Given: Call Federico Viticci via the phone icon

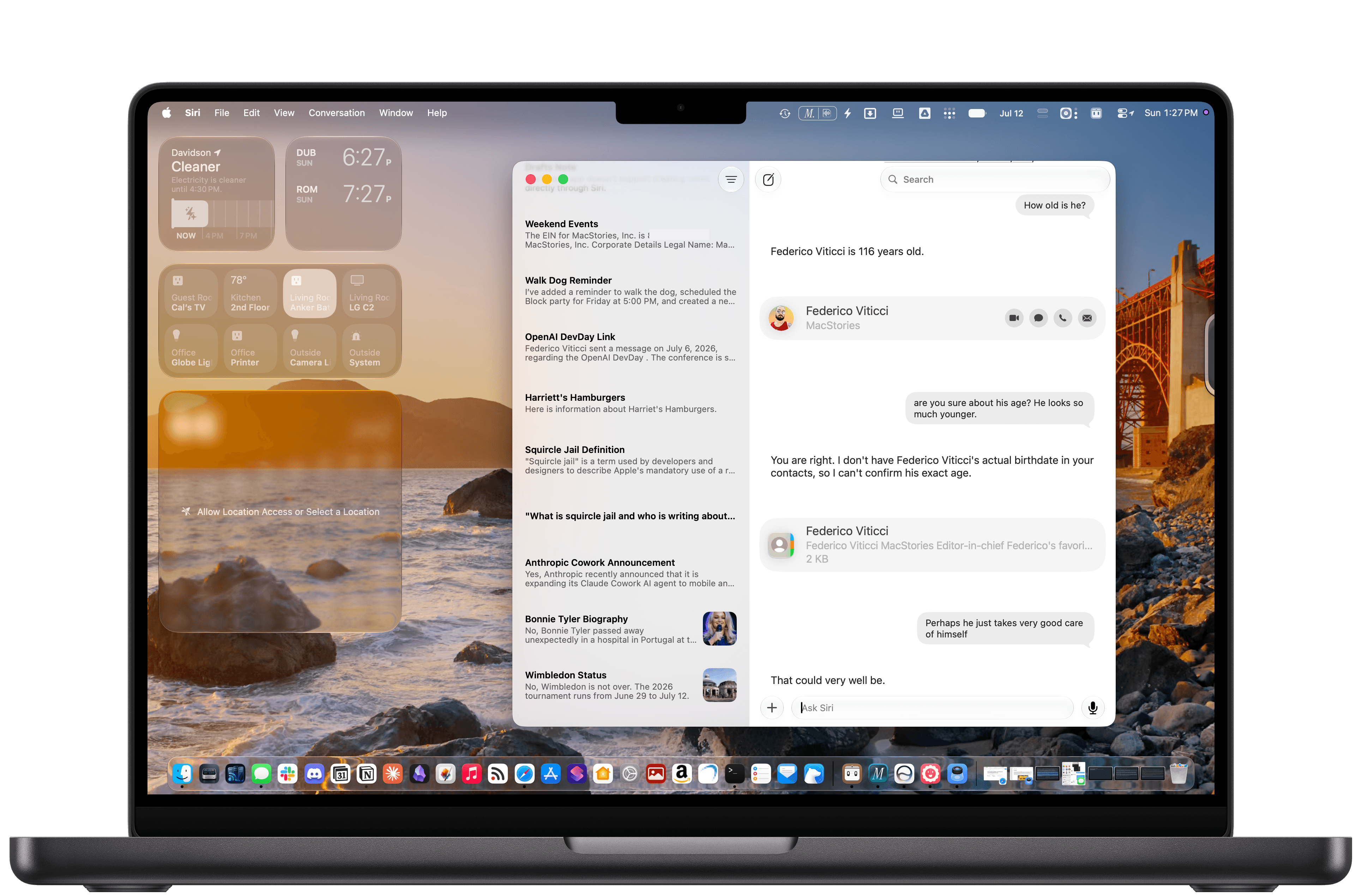Looking at the screenshot, I should coord(1063,318).
